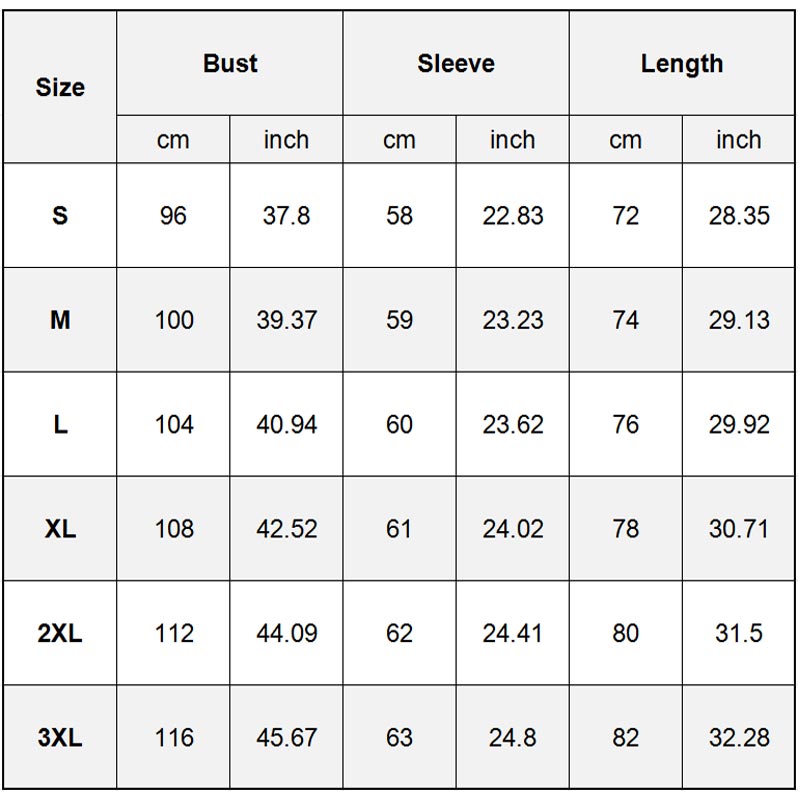Screen dimensions: 800x800
Task: Choose the XL size row label
Action: click(x=60, y=529)
